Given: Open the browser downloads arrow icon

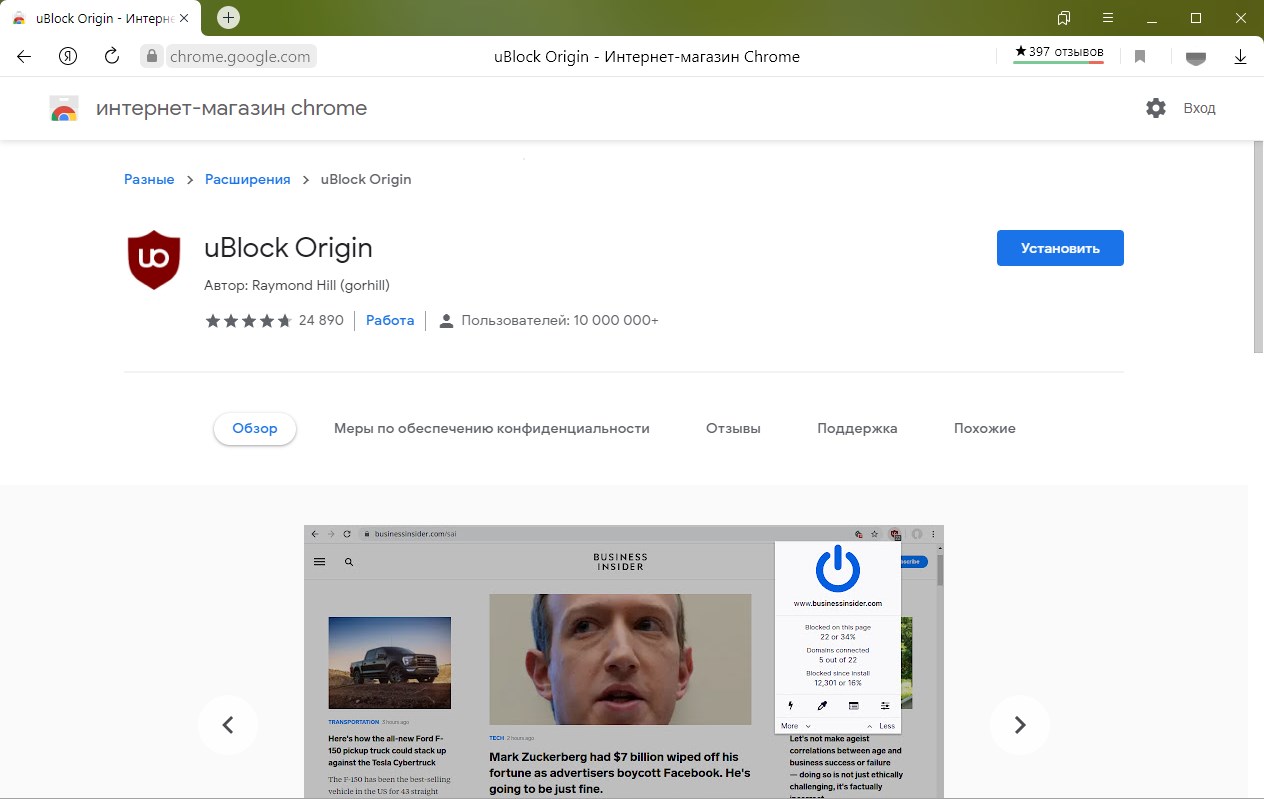Looking at the screenshot, I should pyautogui.click(x=1240, y=57).
